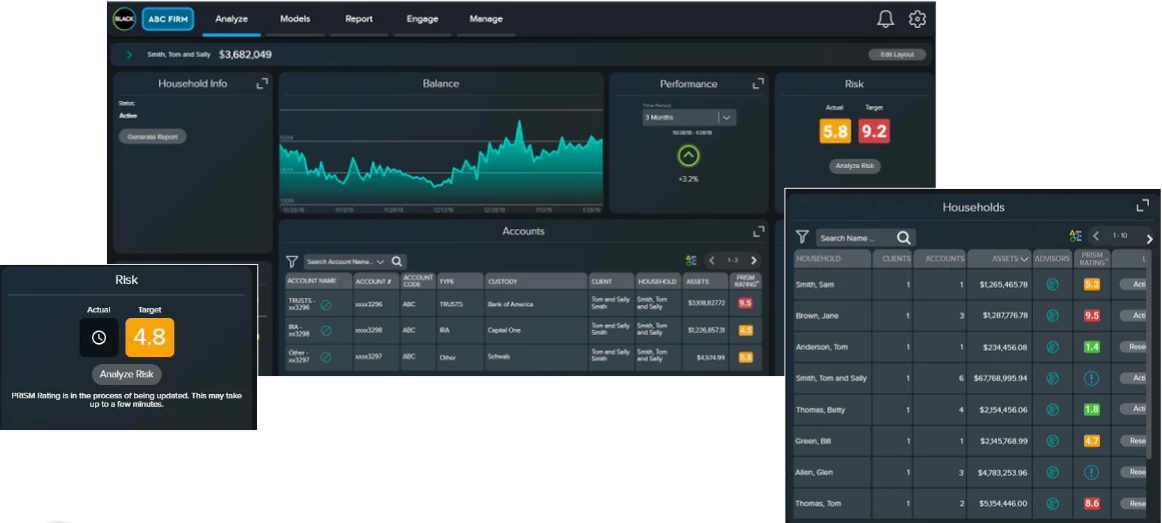
Task: Click the green 1.4 rating for Anderson, Tom
Action: (1092, 347)
